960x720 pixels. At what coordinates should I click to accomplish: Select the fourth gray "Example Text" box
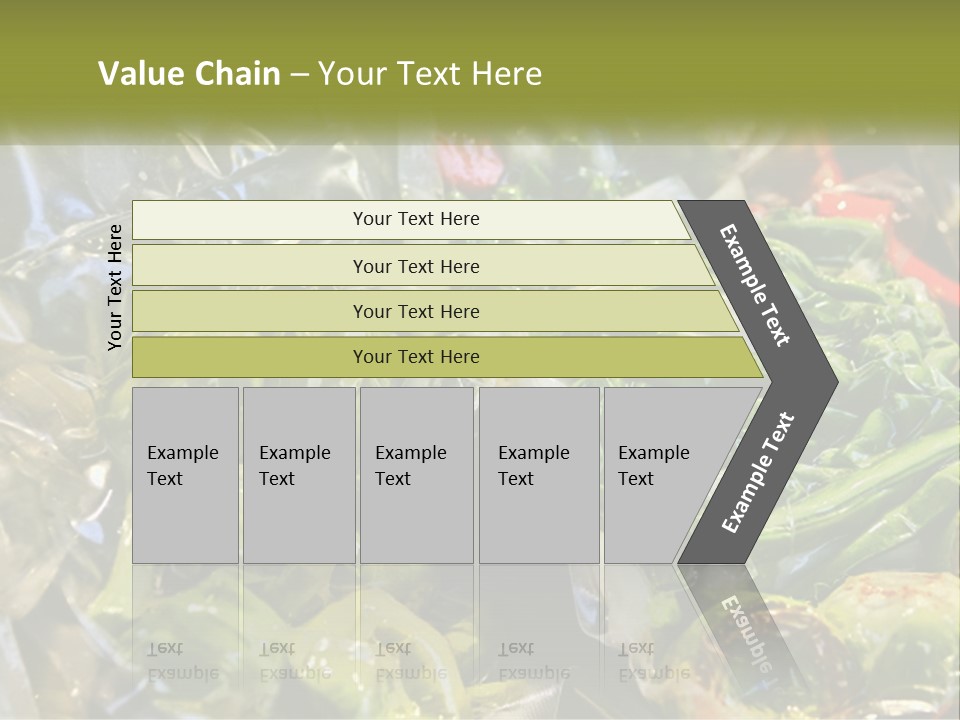pyautogui.click(x=538, y=474)
